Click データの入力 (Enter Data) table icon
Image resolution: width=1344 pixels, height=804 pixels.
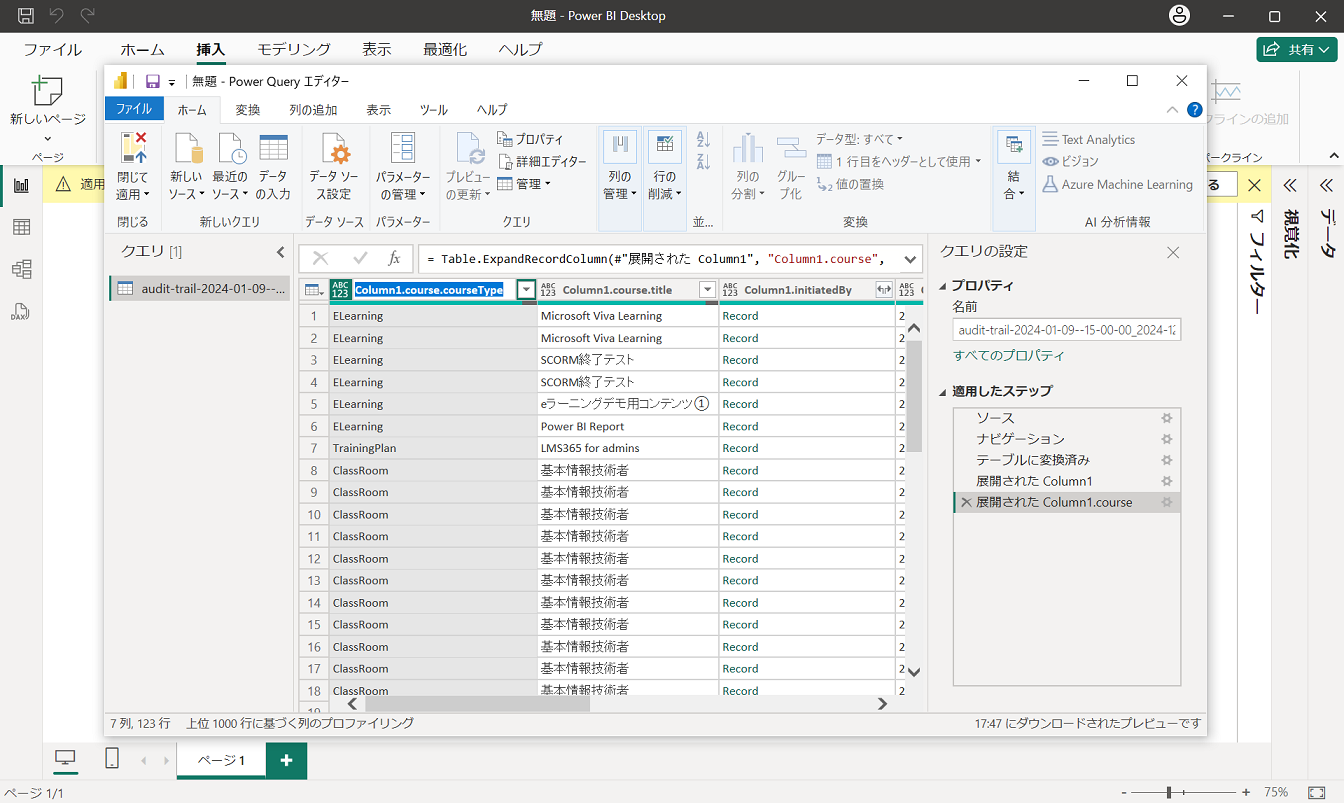pos(273,148)
